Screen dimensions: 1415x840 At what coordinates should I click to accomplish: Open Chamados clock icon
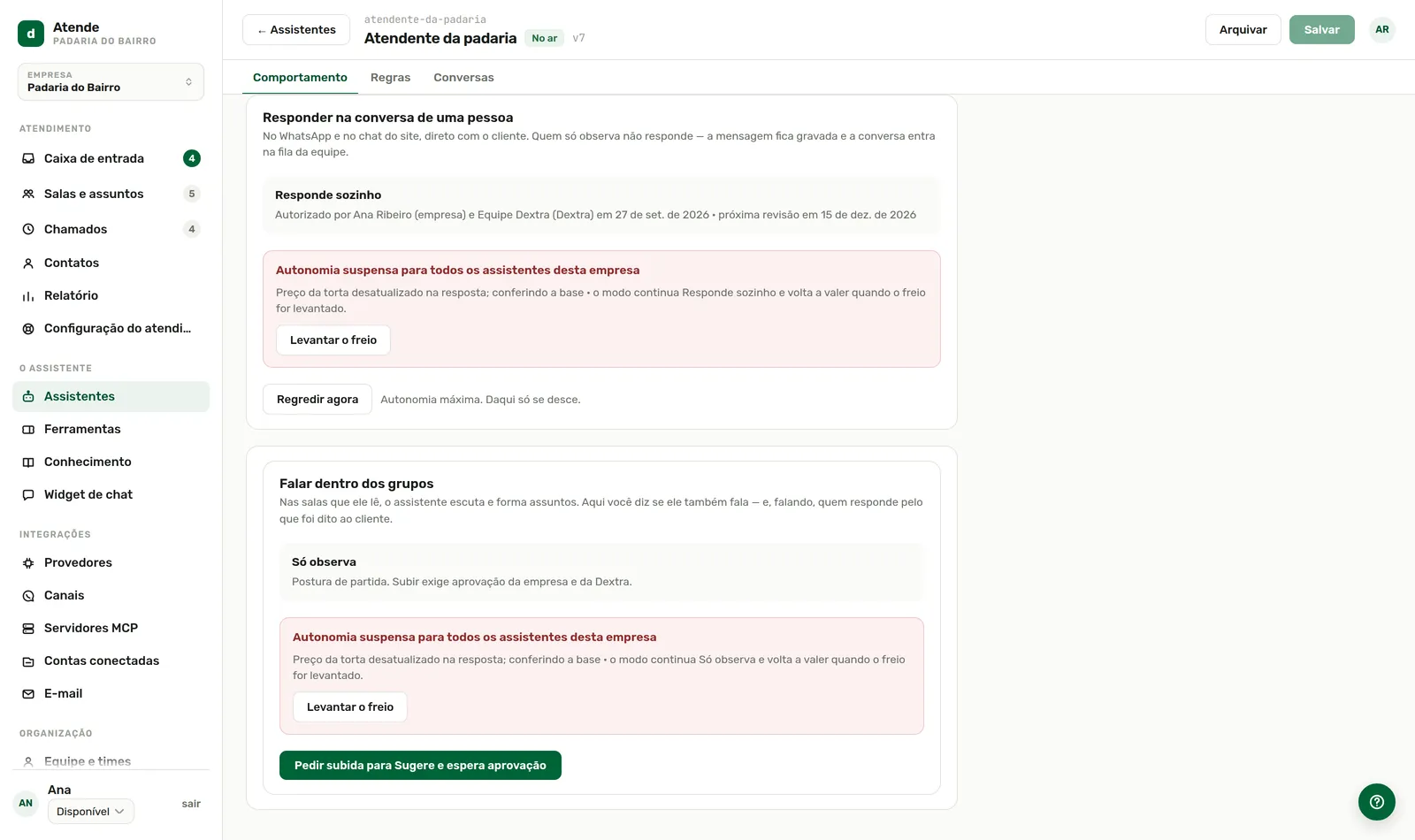pos(28,229)
